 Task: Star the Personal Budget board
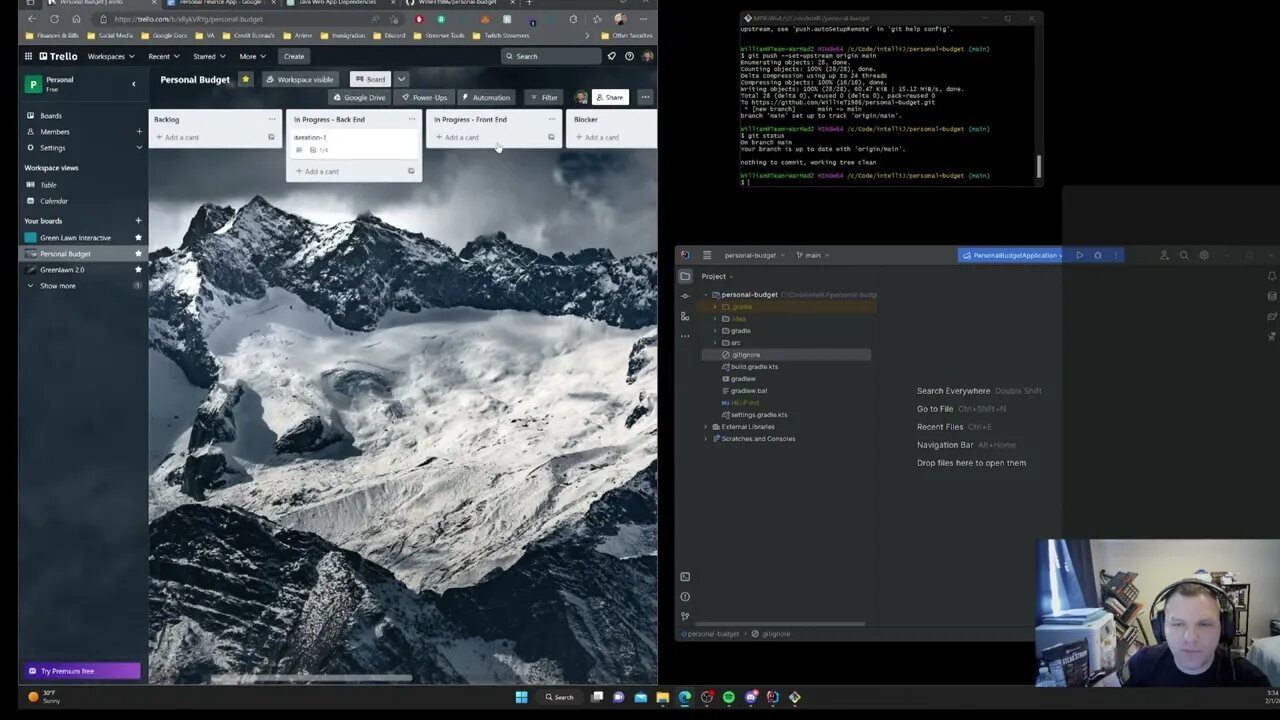tap(245, 79)
